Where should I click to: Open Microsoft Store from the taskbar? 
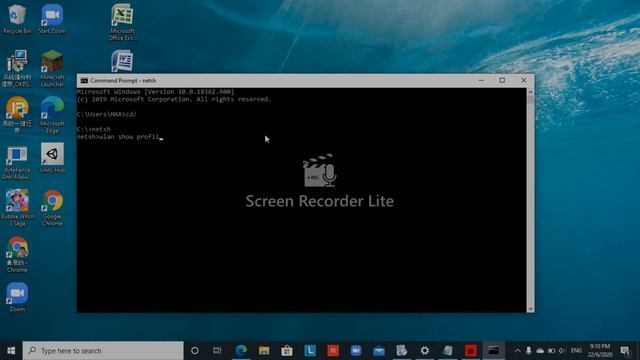tap(287, 351)
